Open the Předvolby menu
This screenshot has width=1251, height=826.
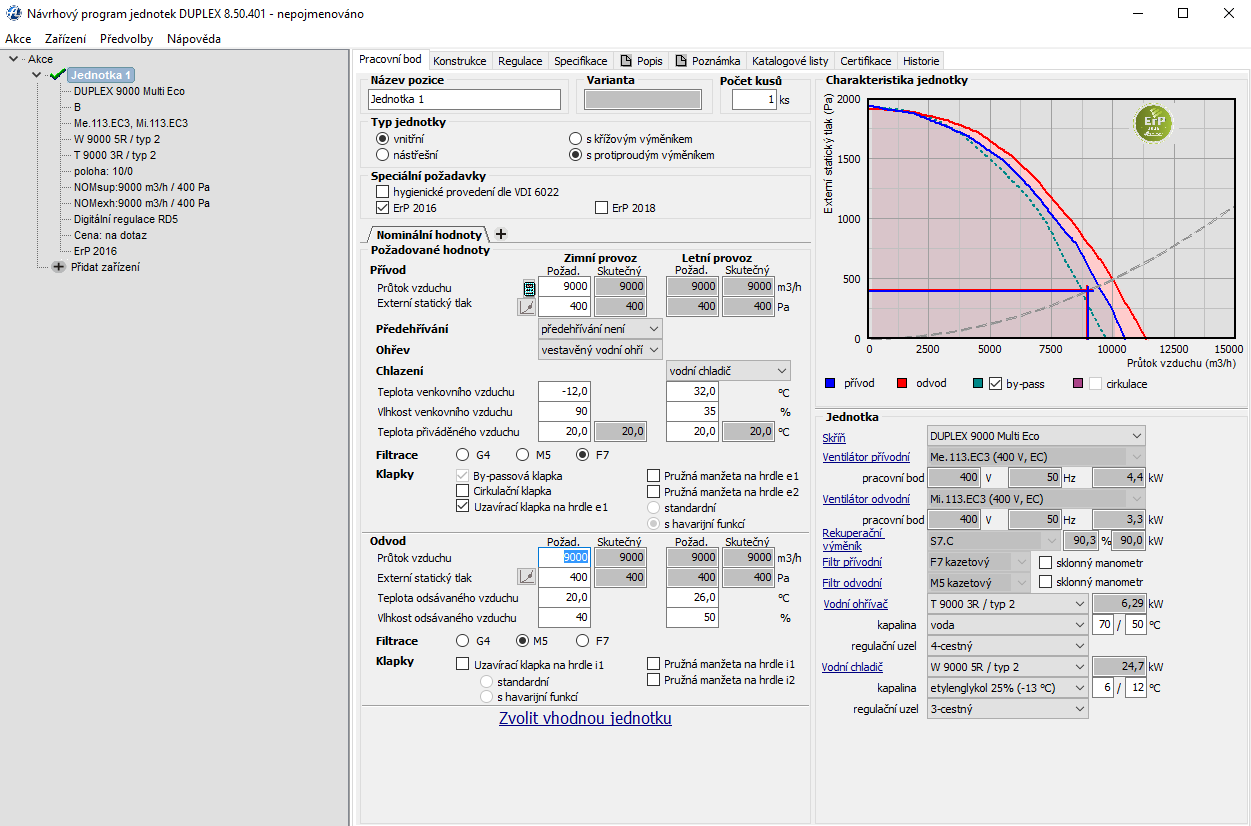tap(127, 39)
